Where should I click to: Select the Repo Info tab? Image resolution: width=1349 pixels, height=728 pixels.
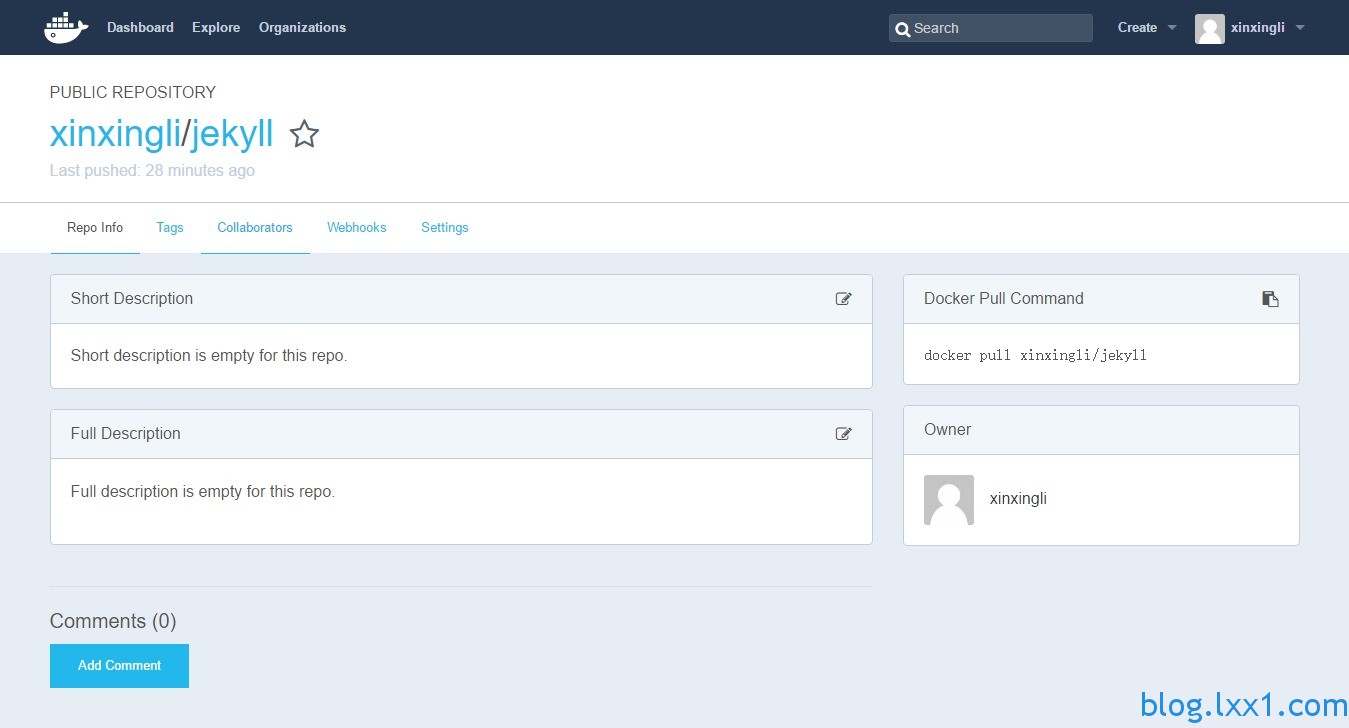(x=95, y=228)
